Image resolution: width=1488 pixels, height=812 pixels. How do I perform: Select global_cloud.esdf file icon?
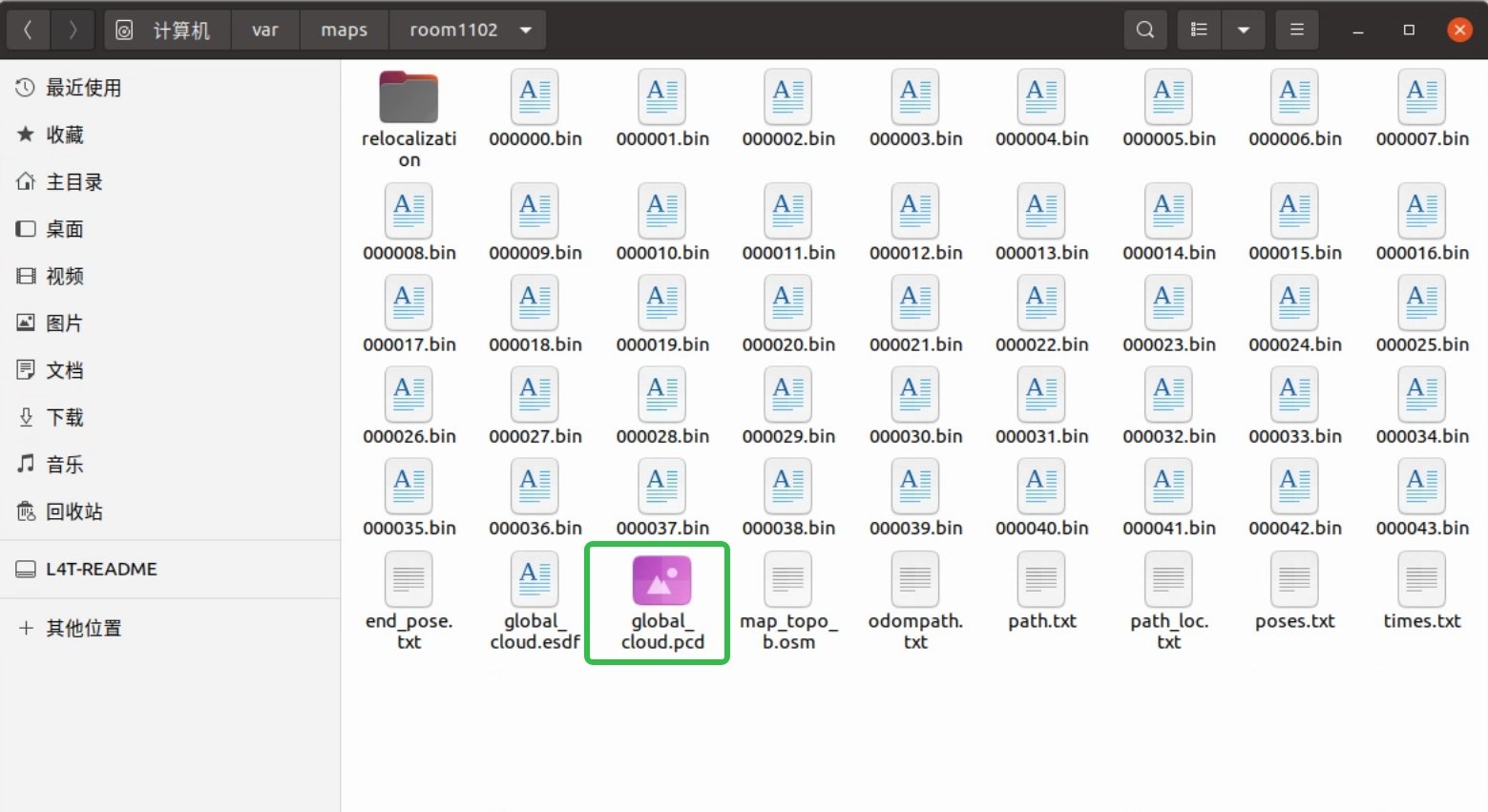[x=534, y=580]
